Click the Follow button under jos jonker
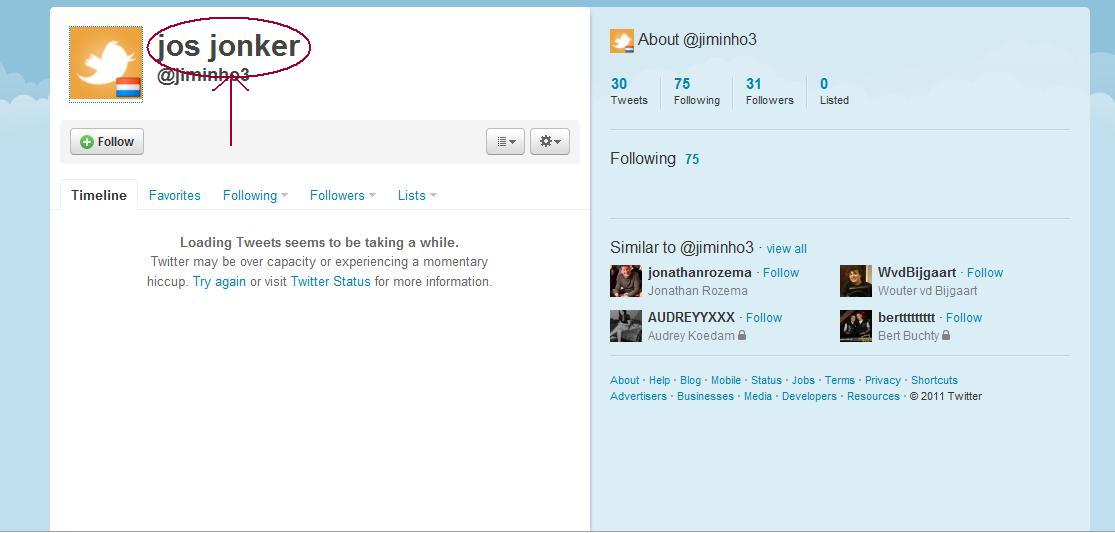The image size is (1115, 533). point(107,141)
